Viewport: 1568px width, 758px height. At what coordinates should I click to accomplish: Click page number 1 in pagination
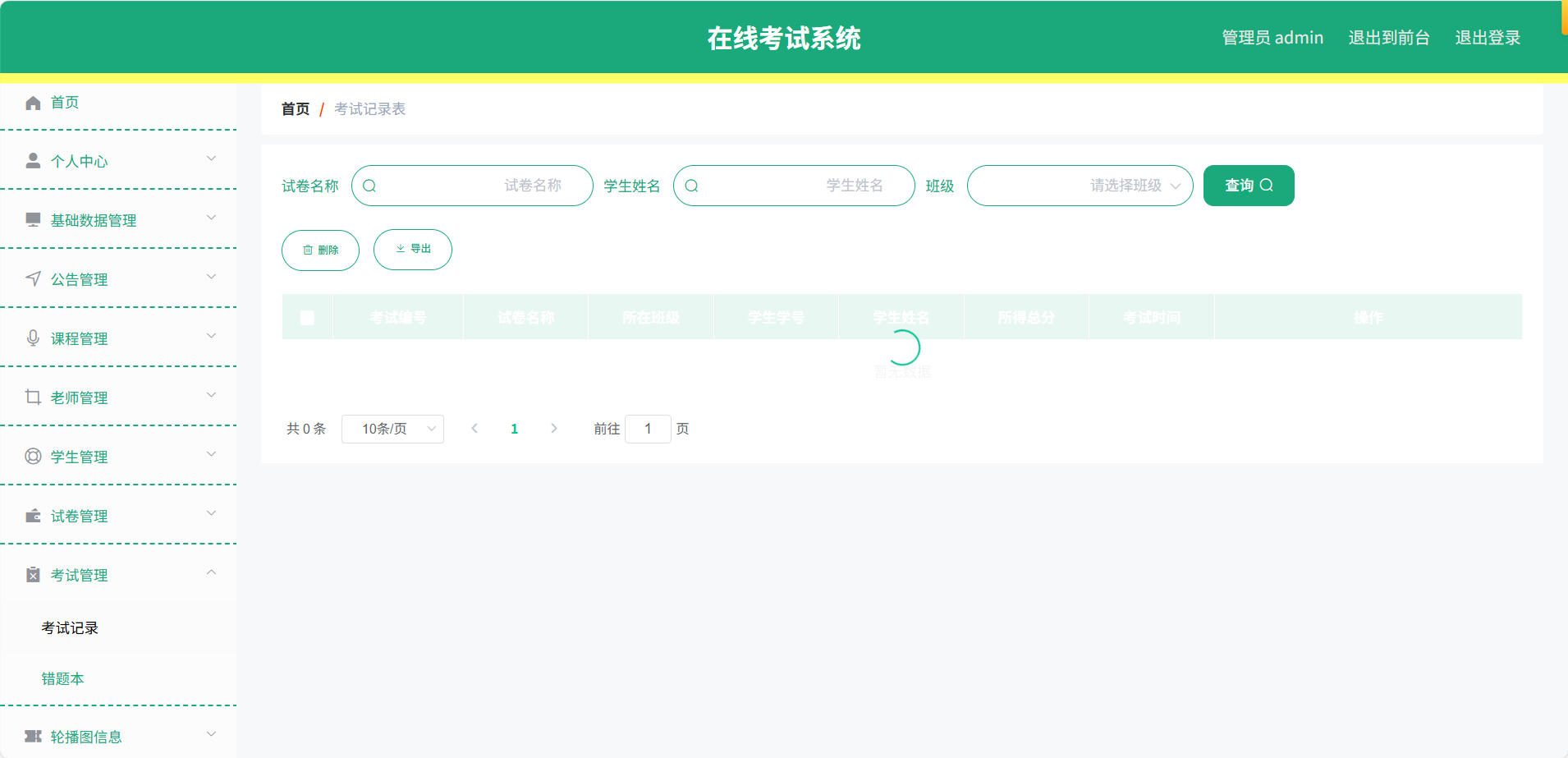click(515, 429)
